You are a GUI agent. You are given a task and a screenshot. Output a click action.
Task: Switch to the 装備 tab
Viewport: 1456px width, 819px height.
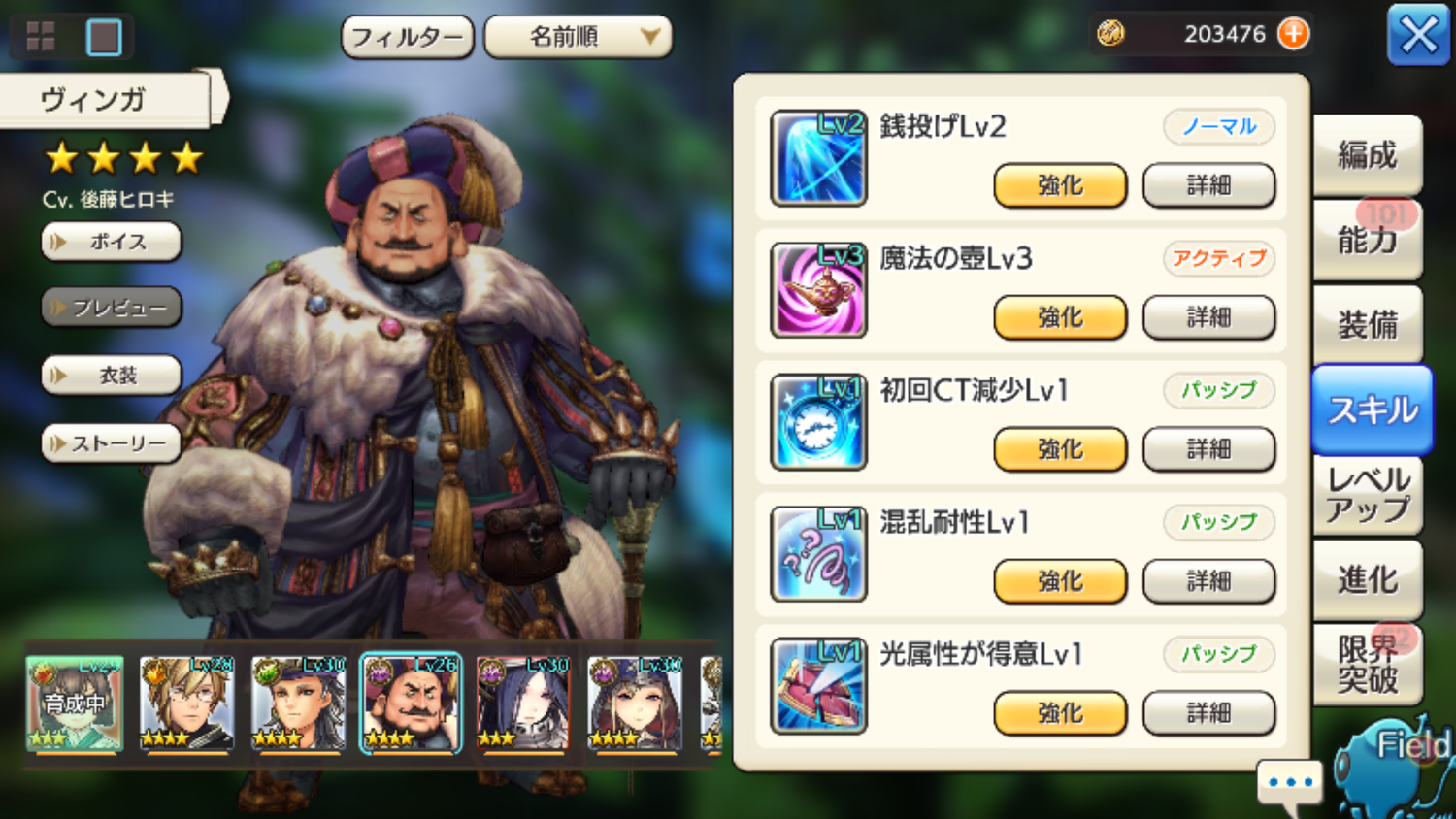point(1368,325)
